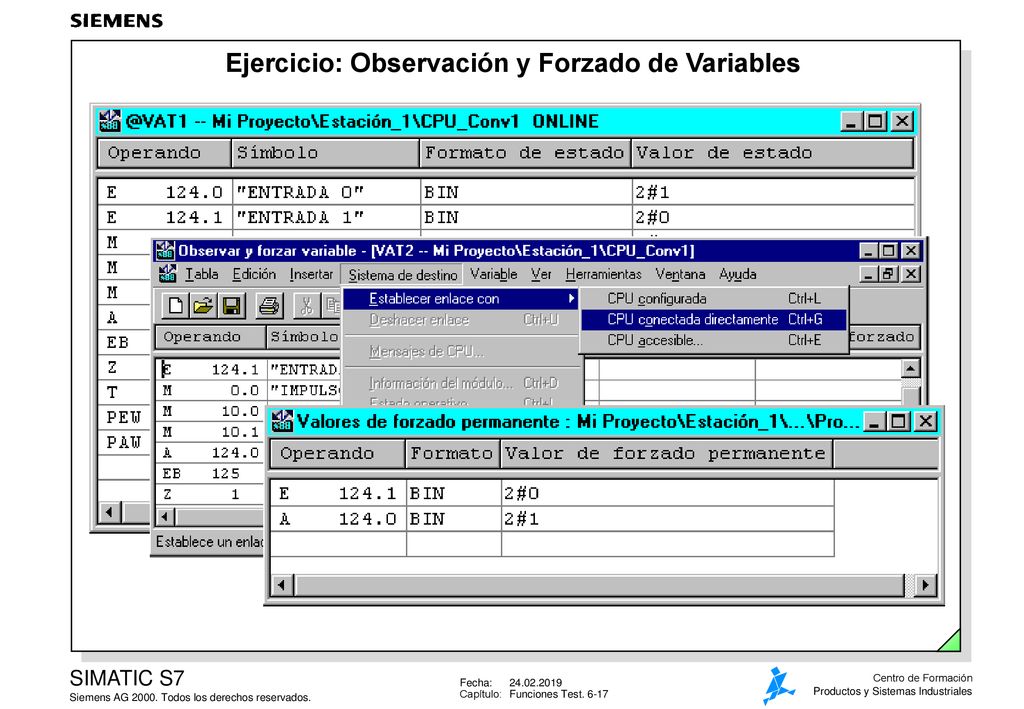Open the Ver menu
Screen dimensions: 1024x709
coord(541,274)
